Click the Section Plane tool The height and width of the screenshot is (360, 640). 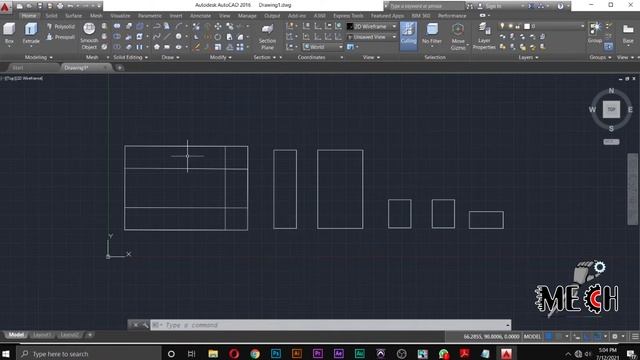tap(267, 36)
